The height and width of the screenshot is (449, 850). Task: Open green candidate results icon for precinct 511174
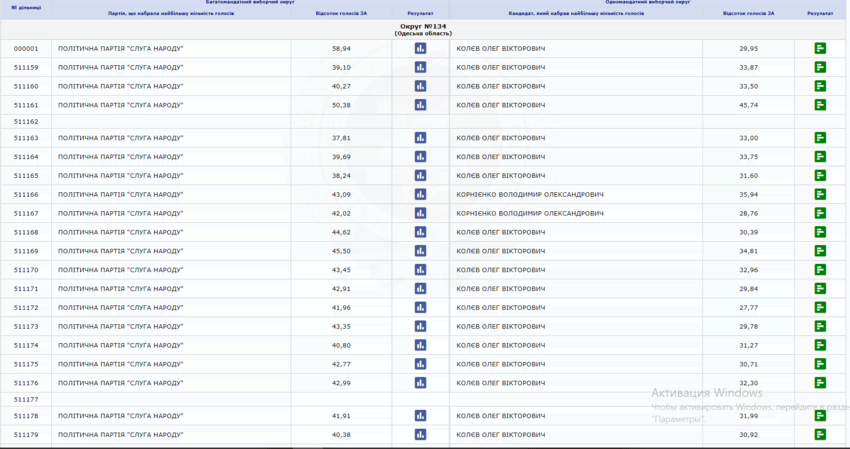pyautogui.click(x=820, y=345)
